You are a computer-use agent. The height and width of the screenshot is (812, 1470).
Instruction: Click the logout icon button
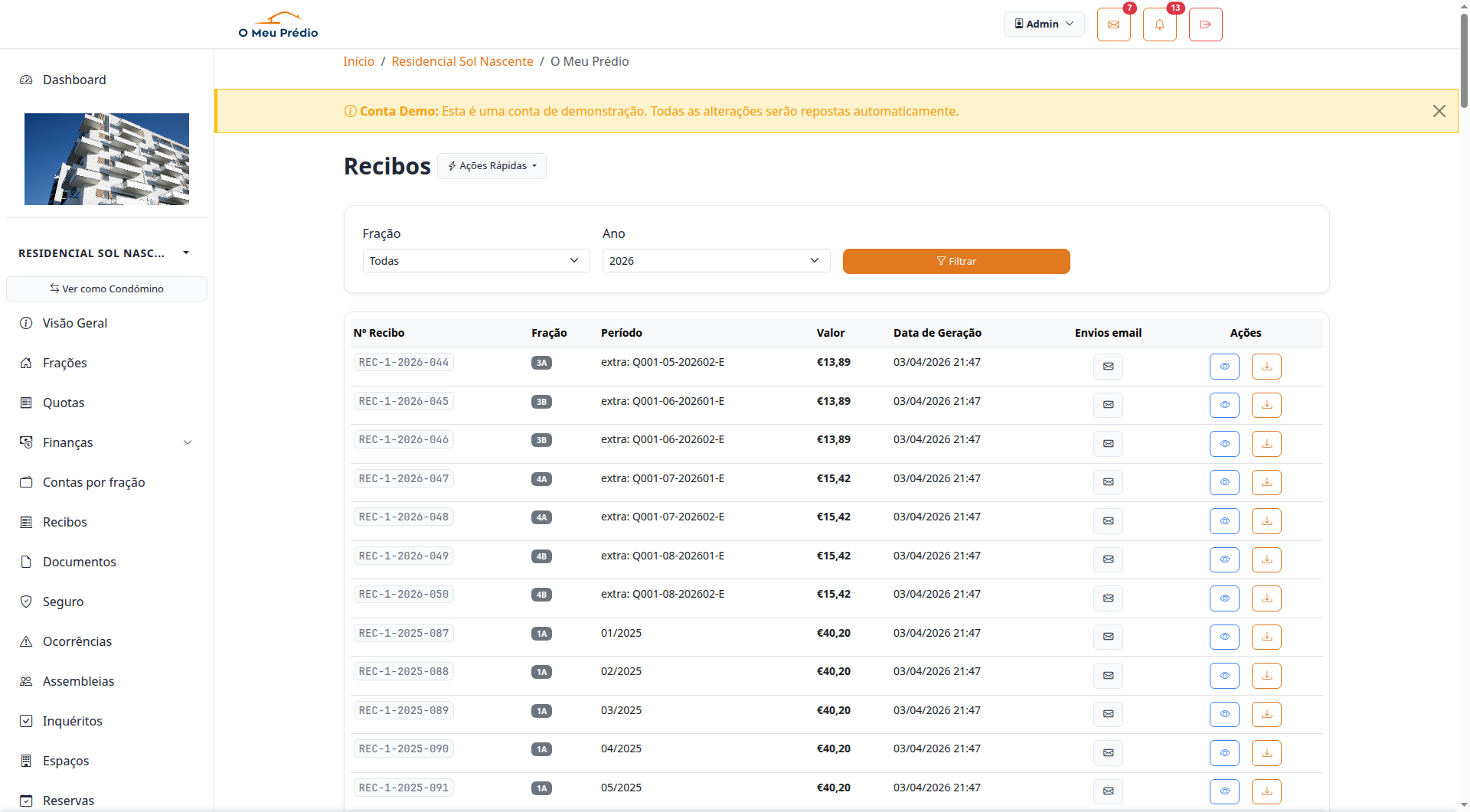pos(1205,24)
